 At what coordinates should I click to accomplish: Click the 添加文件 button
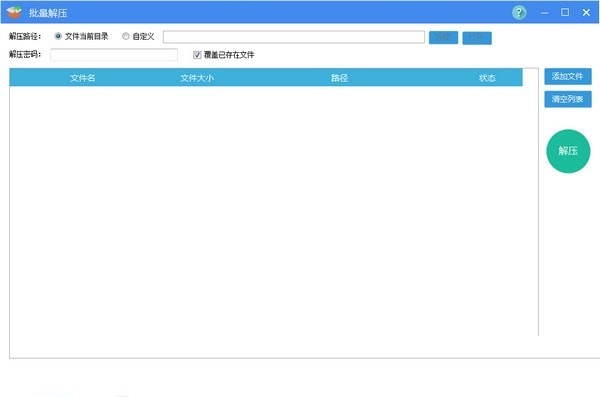coord(568,76)
